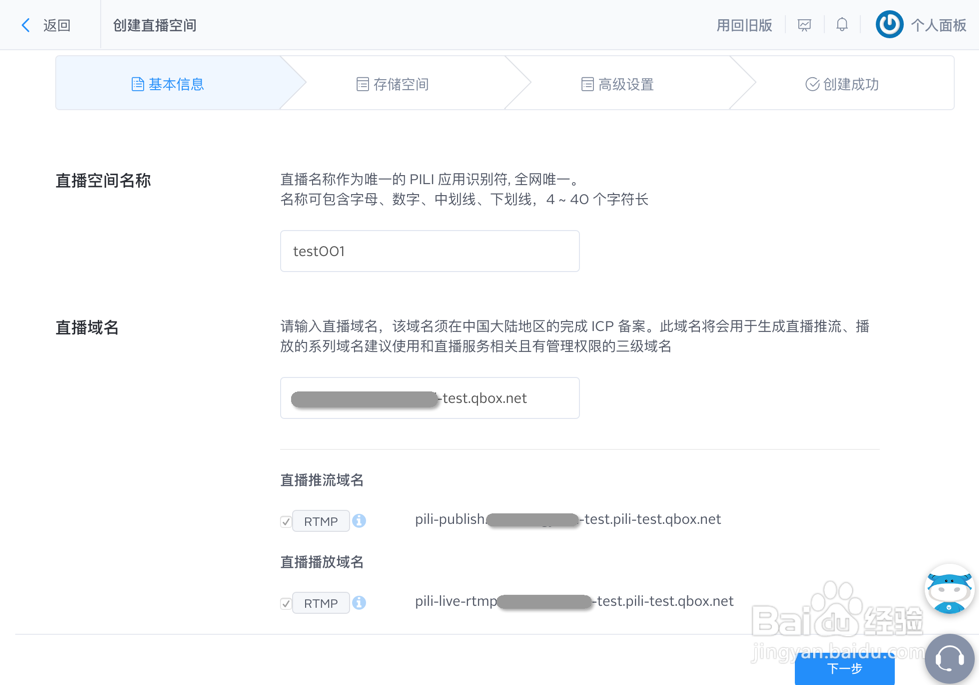The height and width of the screenshot is (685, 979).
Task: Click 返回 to go back
Action: point(56,24)
